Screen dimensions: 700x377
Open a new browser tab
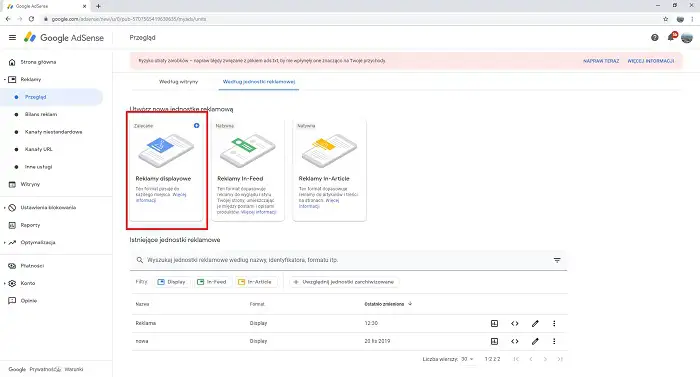point(98,6)
